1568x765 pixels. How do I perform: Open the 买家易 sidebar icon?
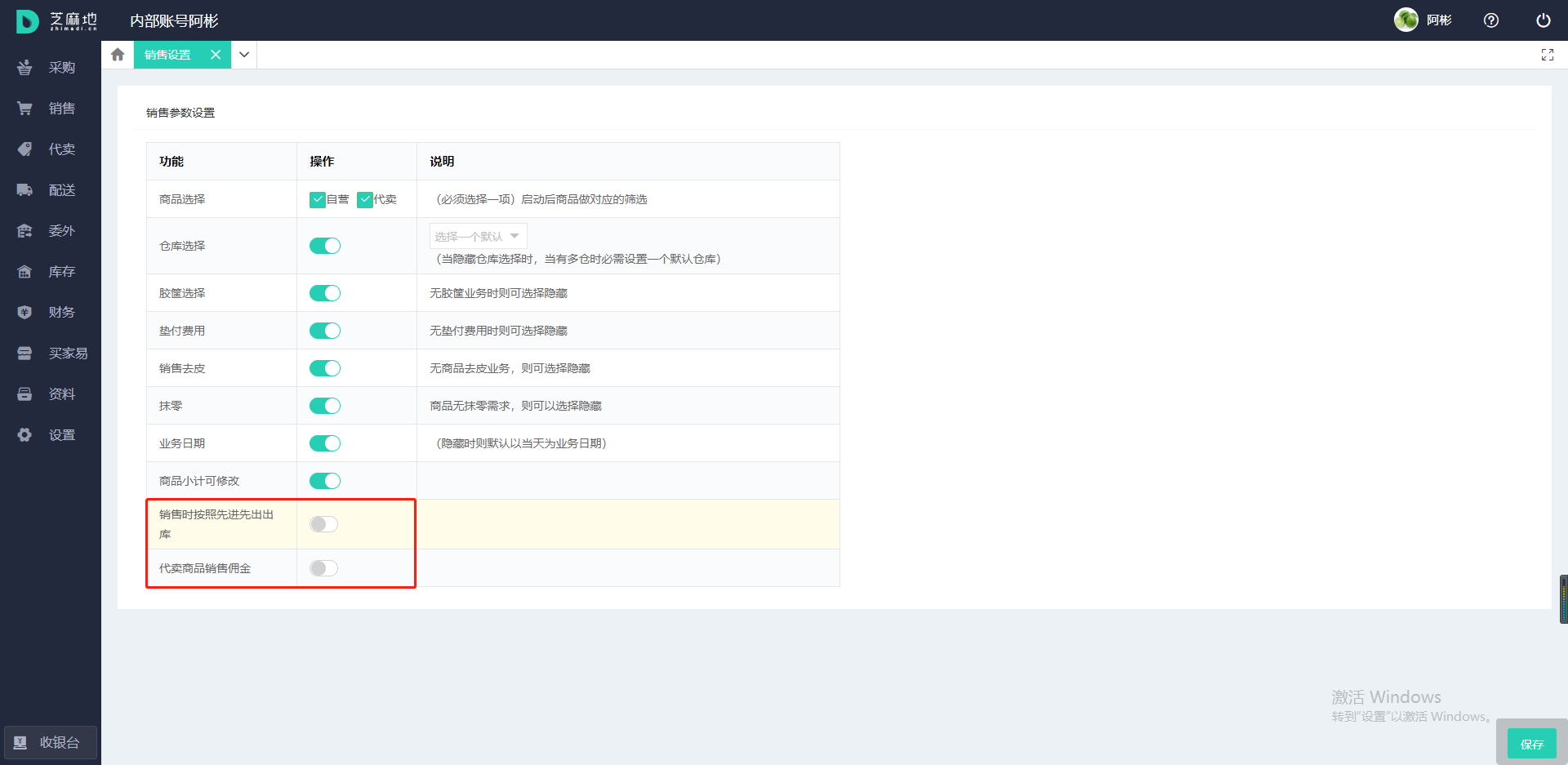point(24,354)
